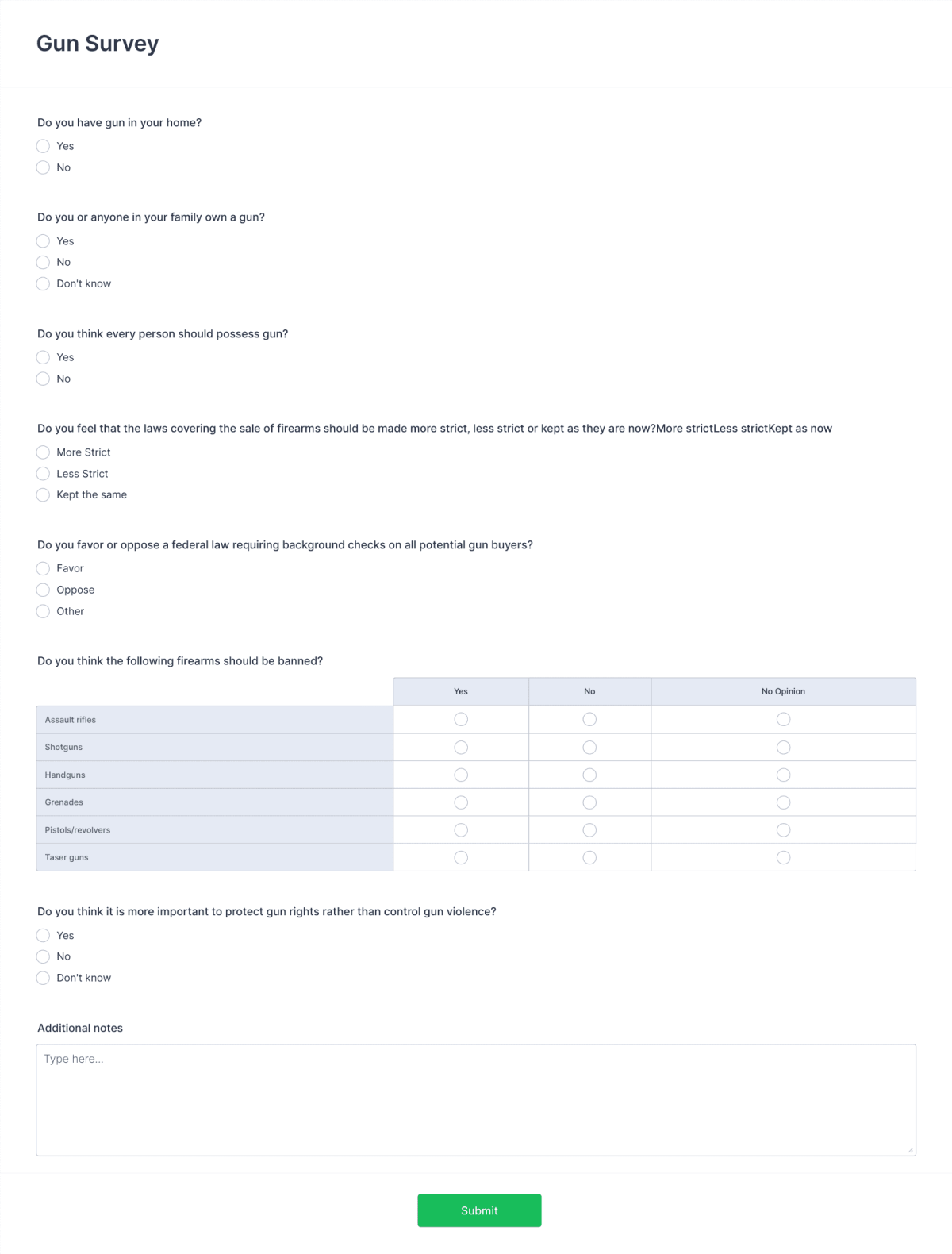Mark No for banning pistols/revolvers

[x=589, y=829]
